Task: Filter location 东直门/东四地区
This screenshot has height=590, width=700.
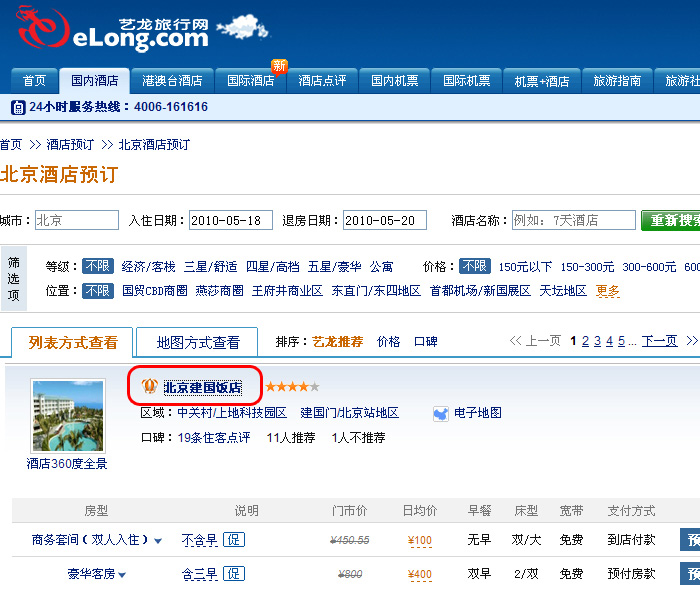Action: pyautogui.click(x=376, y=291)
